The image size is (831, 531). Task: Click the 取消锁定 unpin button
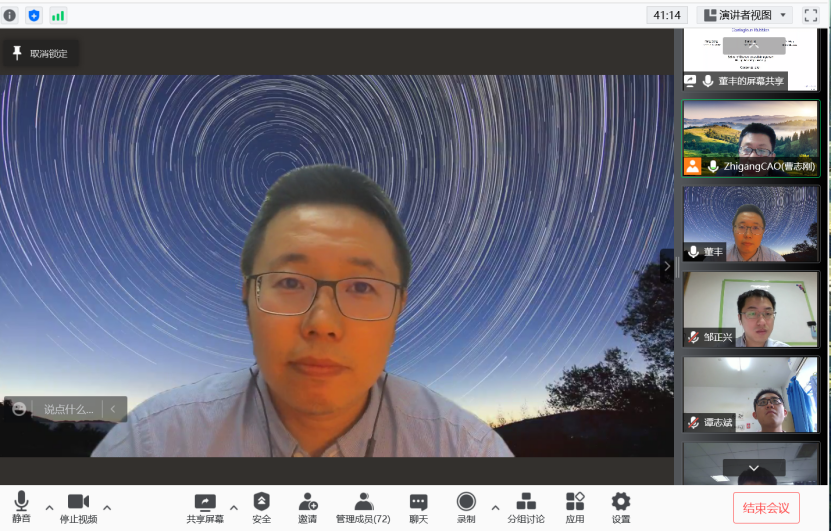tap(40, 54)
